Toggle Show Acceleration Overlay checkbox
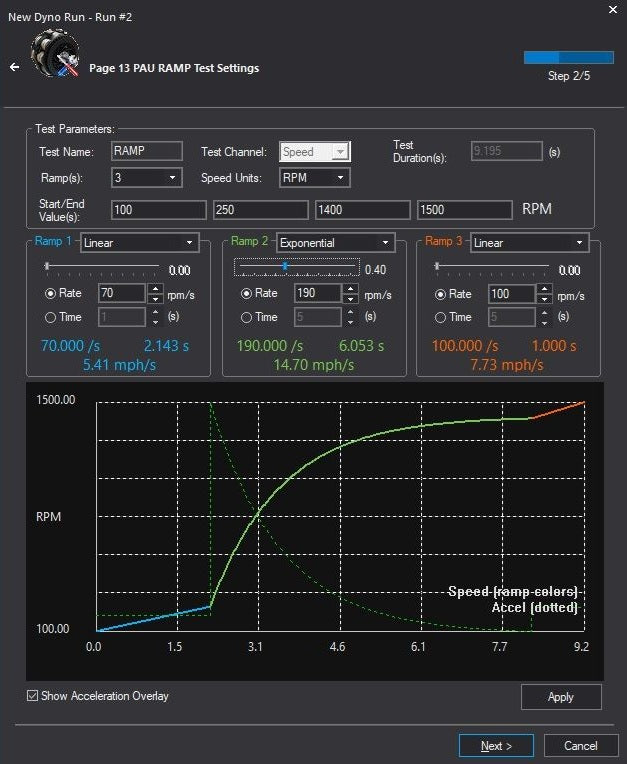 (x=33, y=696)
